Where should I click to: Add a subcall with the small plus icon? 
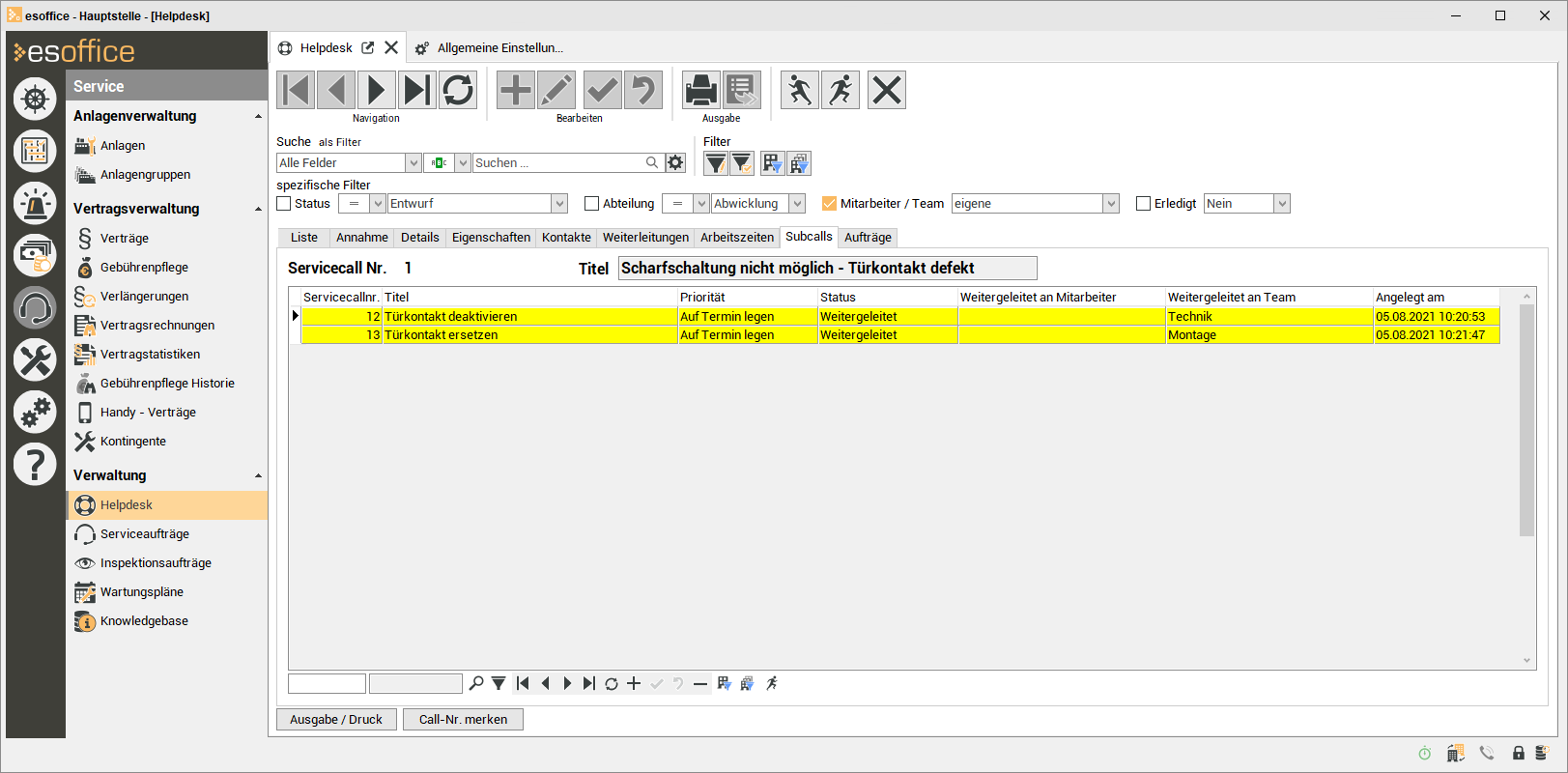point(634,683)
